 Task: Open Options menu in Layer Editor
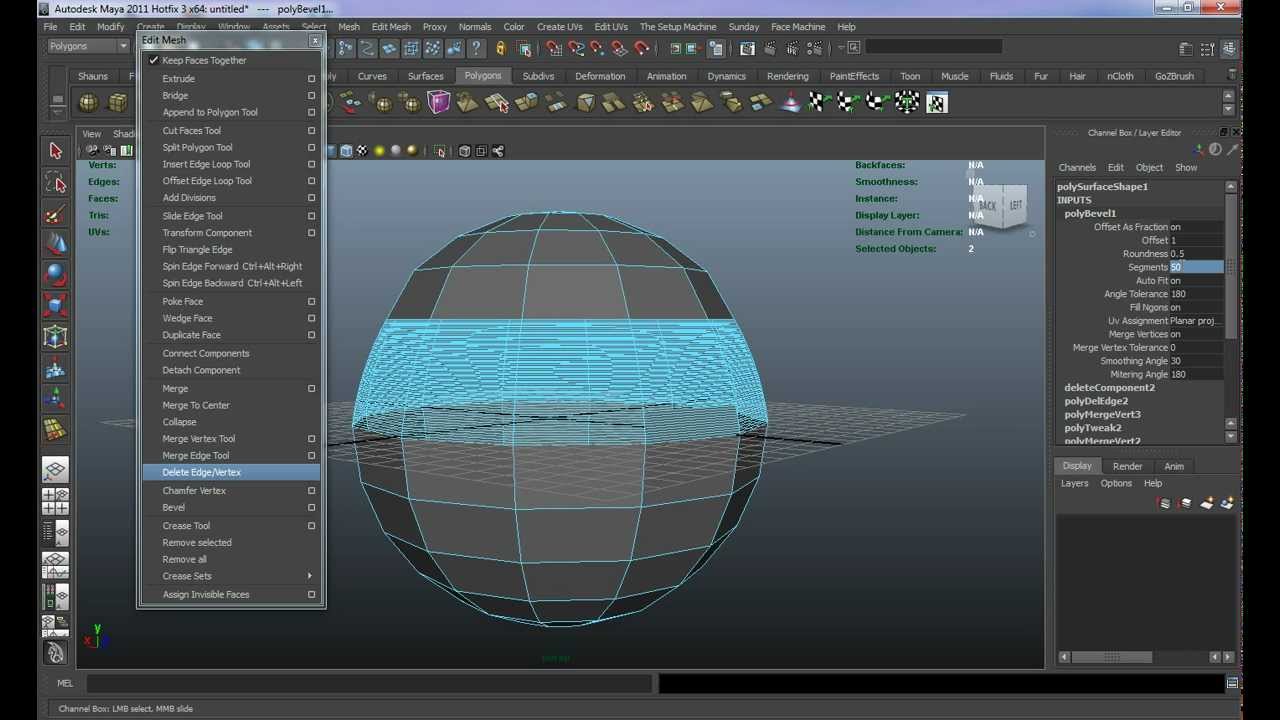tap(1116, 483)
